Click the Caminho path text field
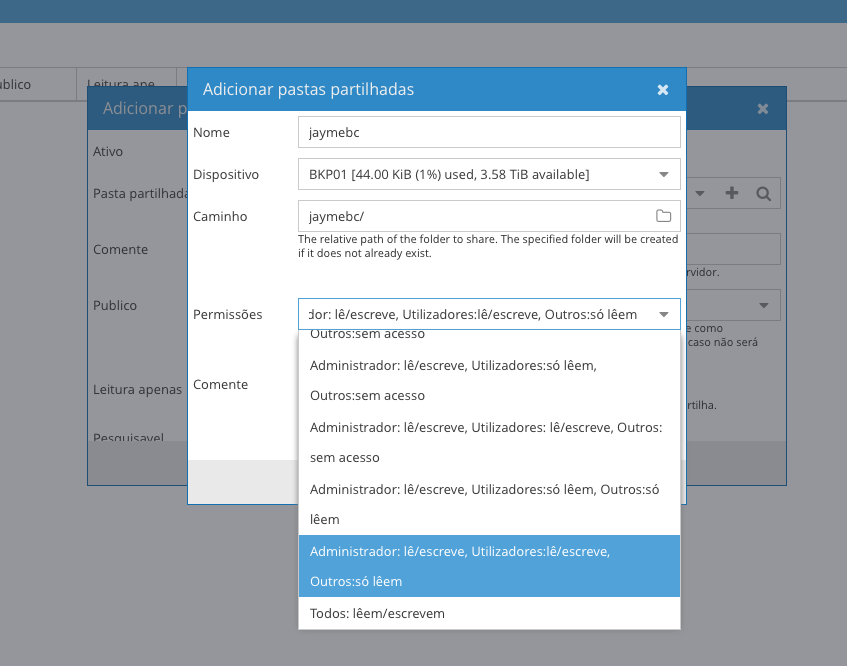 [475, 216]
